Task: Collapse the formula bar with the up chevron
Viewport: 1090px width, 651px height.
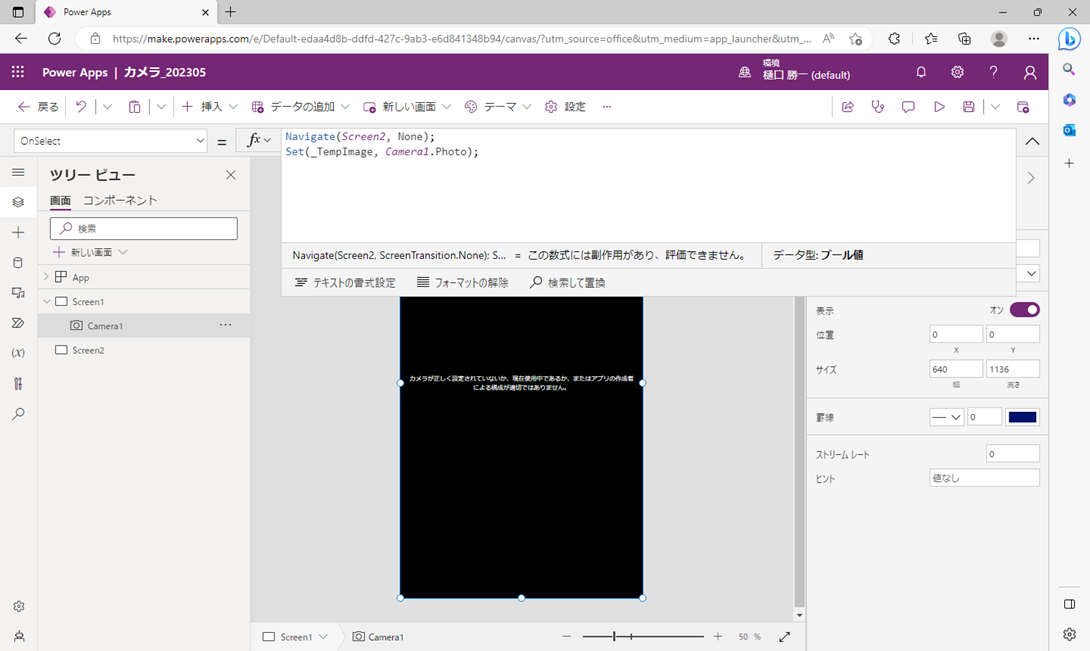Action: pos(1032,141)
